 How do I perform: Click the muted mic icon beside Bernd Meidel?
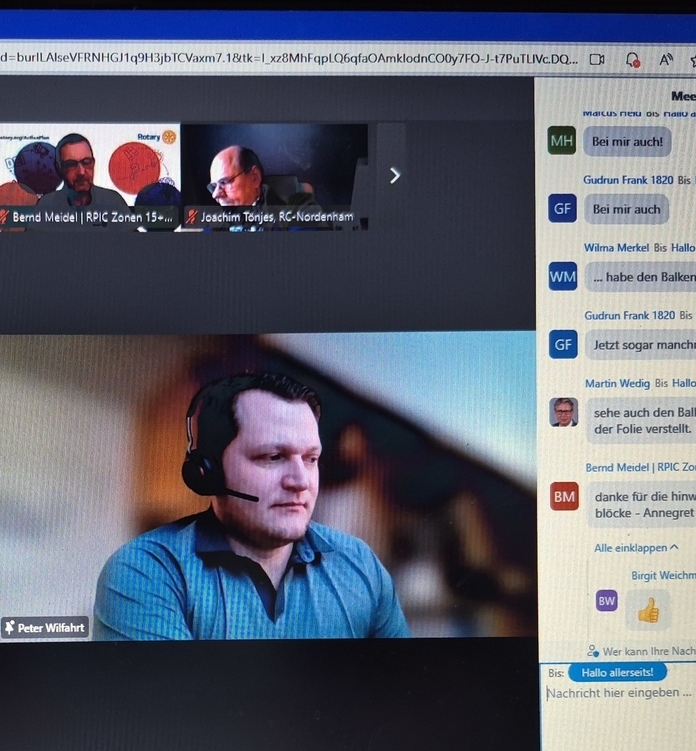pyautogui.click(x=4, y=216)
